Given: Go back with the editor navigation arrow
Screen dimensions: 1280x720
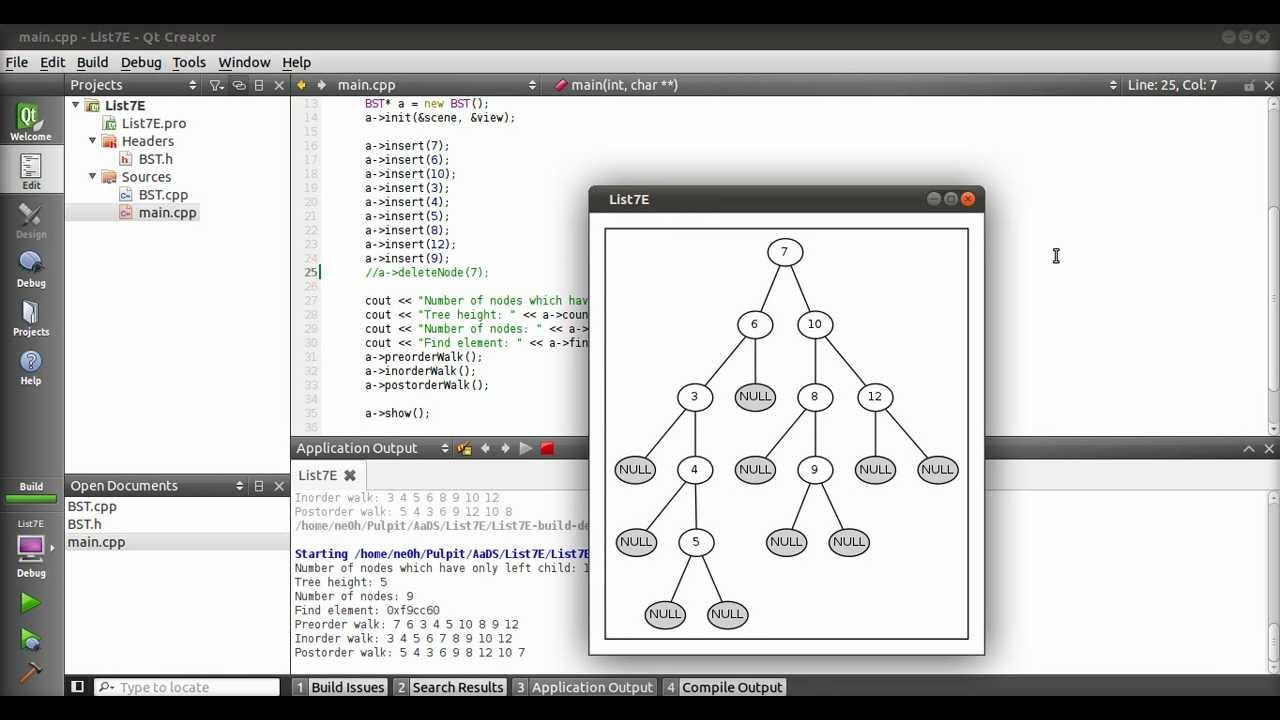Looking at the screenshot, I should click(x=301, y=85).
